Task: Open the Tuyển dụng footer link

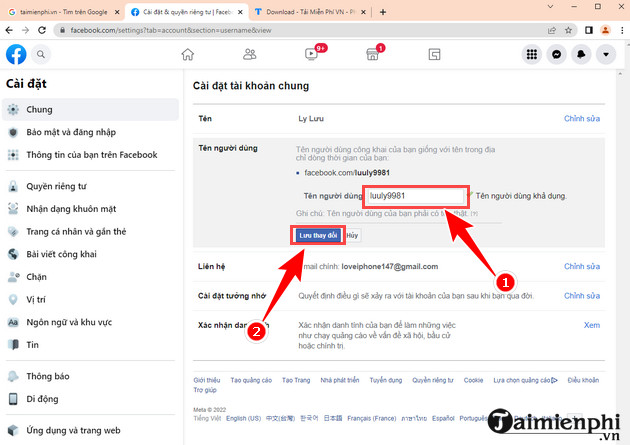Action: pos(386,380)
